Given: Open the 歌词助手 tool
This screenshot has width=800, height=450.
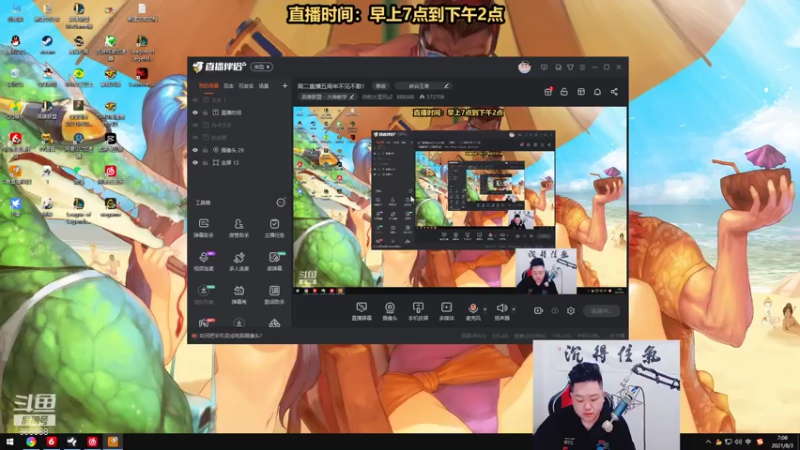Looking at the screenshot, I should (274, 295).
